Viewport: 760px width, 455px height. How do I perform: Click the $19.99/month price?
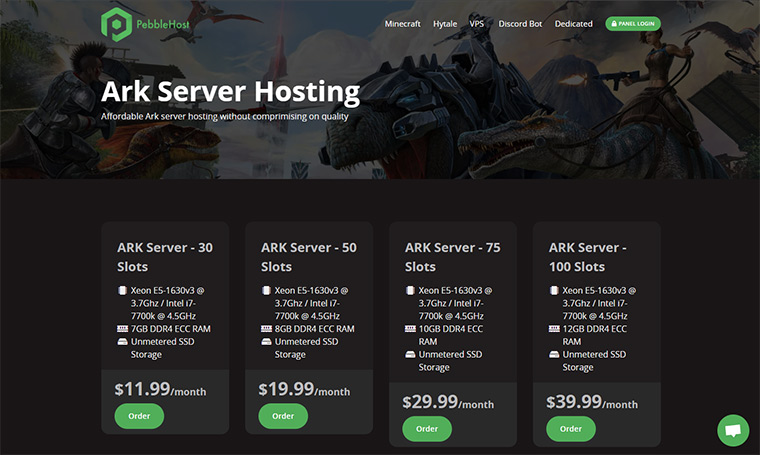coord(304,389)
